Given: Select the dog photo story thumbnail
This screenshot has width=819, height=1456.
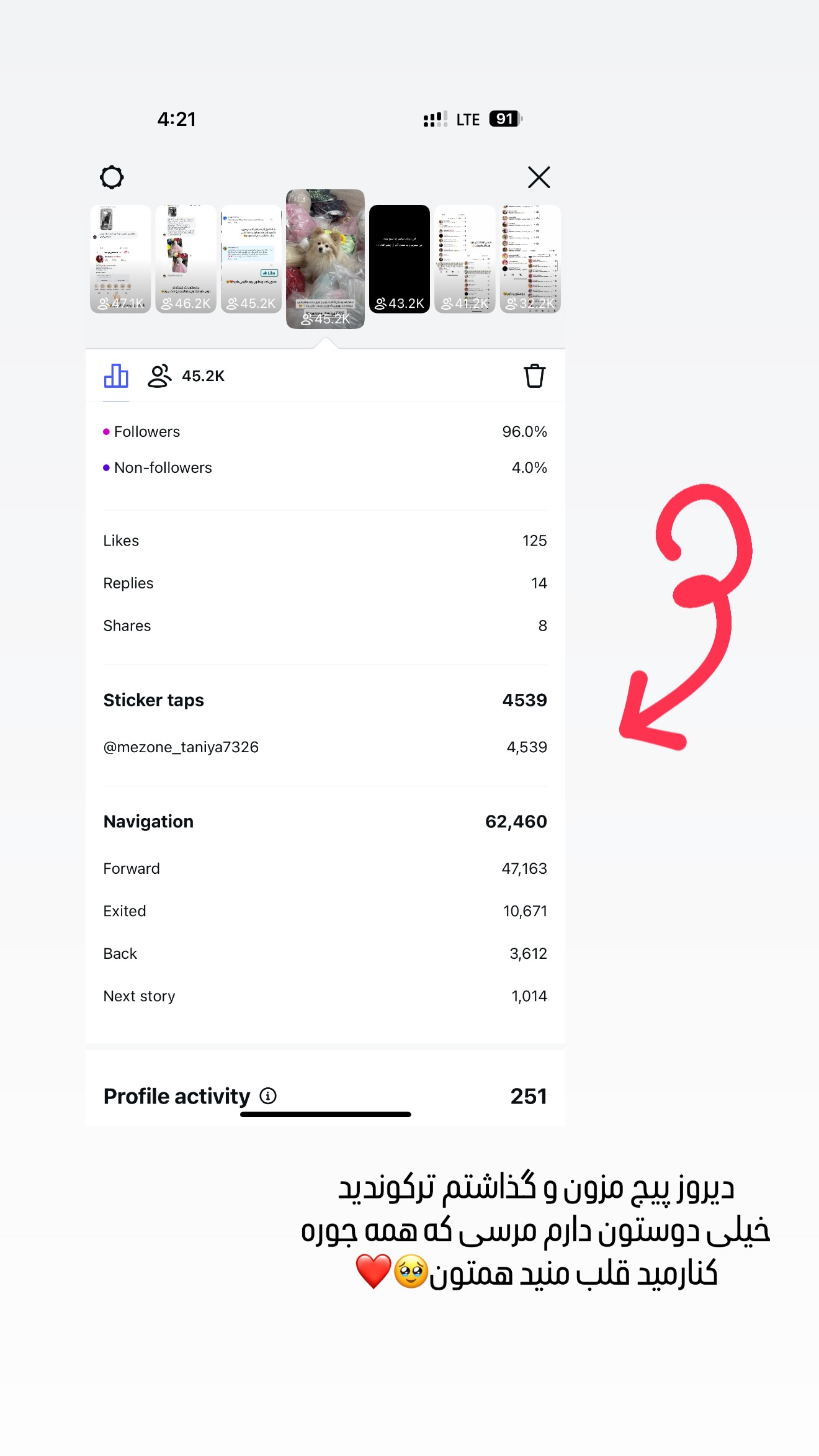Looking at the screenshot, I should point(325,259).
